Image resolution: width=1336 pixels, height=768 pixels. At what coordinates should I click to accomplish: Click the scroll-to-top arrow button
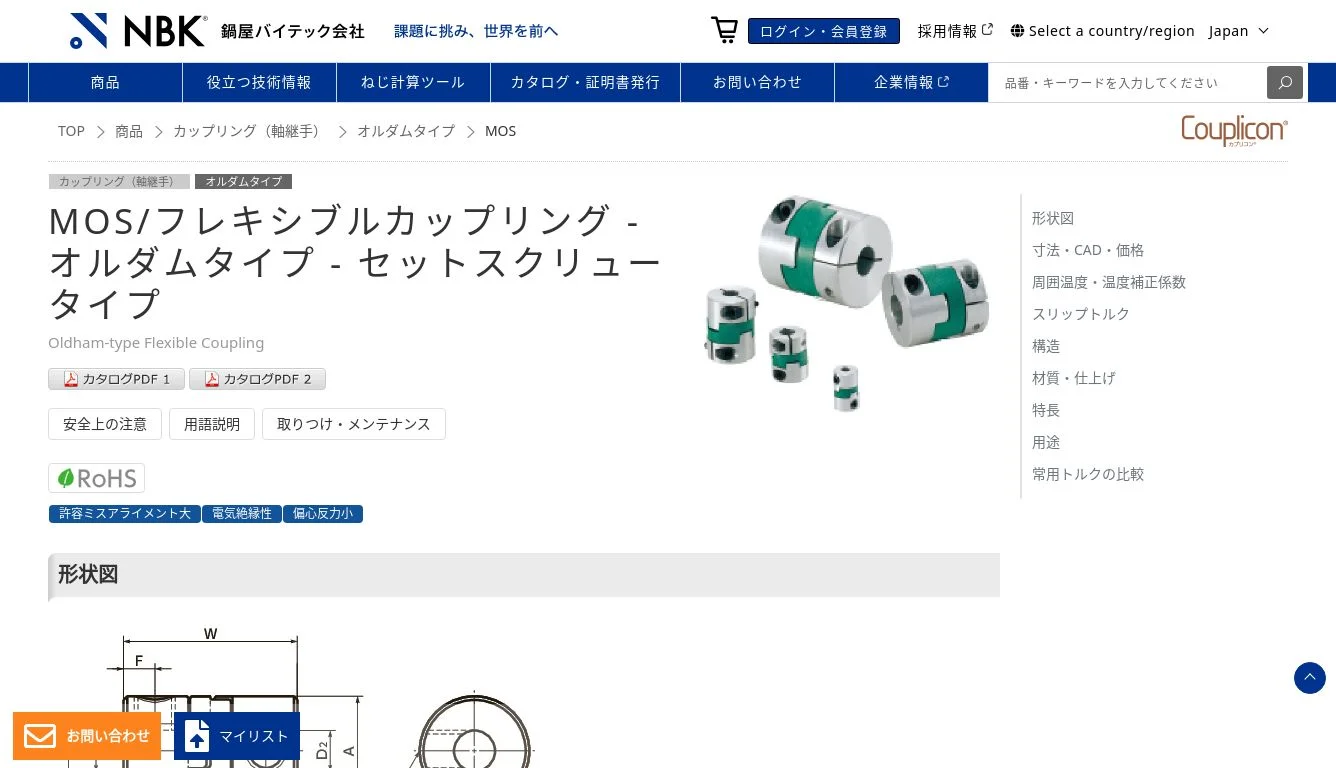pyautogui.click(x=1310, y=678)
